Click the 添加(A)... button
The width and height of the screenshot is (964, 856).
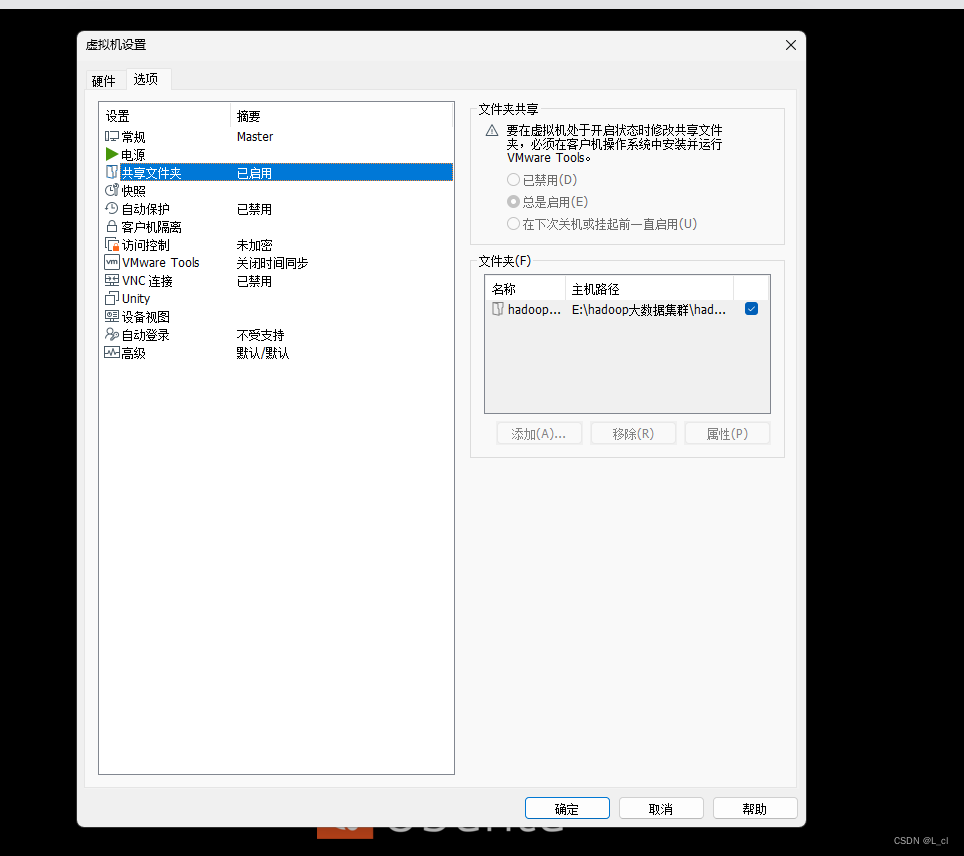539,434
